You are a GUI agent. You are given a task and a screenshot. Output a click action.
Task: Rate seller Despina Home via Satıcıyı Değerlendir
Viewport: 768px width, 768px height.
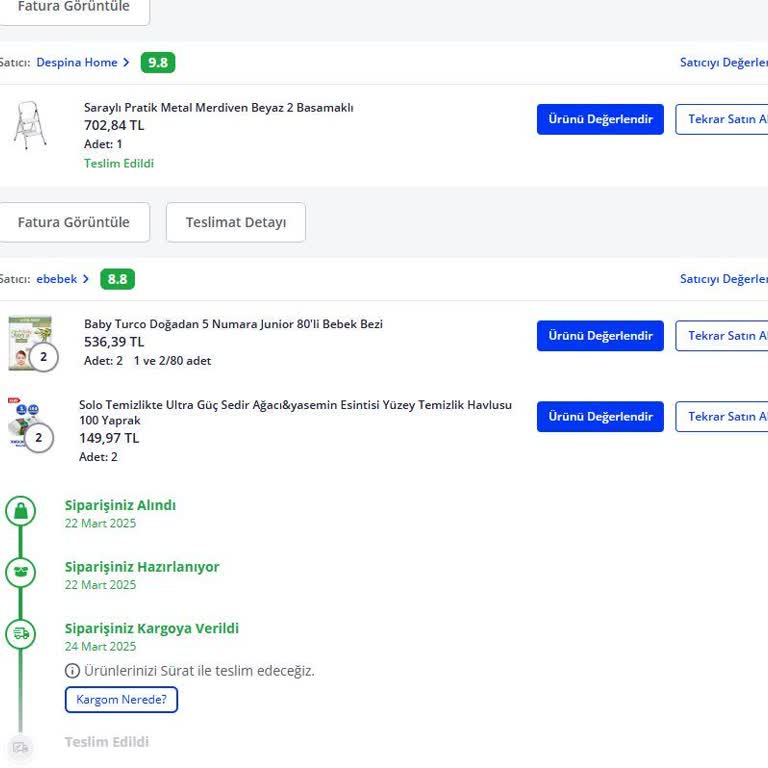pos(723,63)
